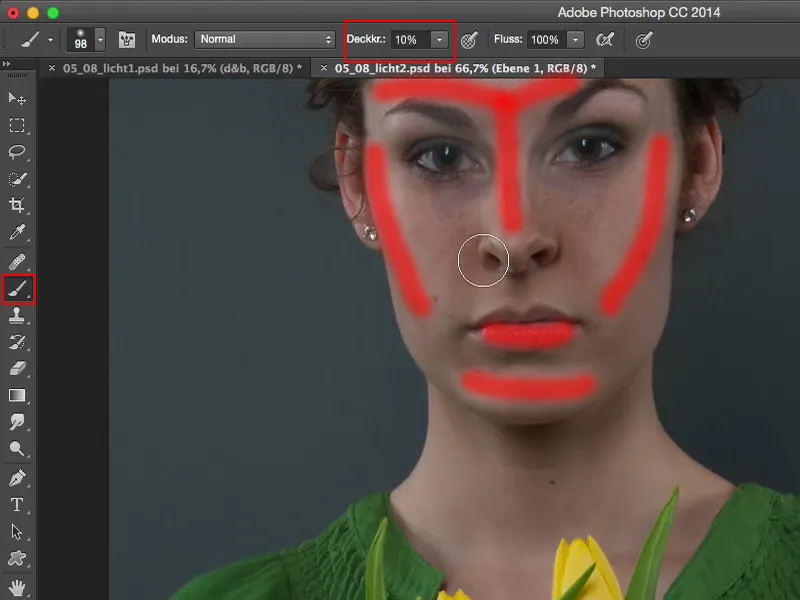Select the Eyedropper tool
800x600 pixels.
pyautogui.click(x=17, y=232)
